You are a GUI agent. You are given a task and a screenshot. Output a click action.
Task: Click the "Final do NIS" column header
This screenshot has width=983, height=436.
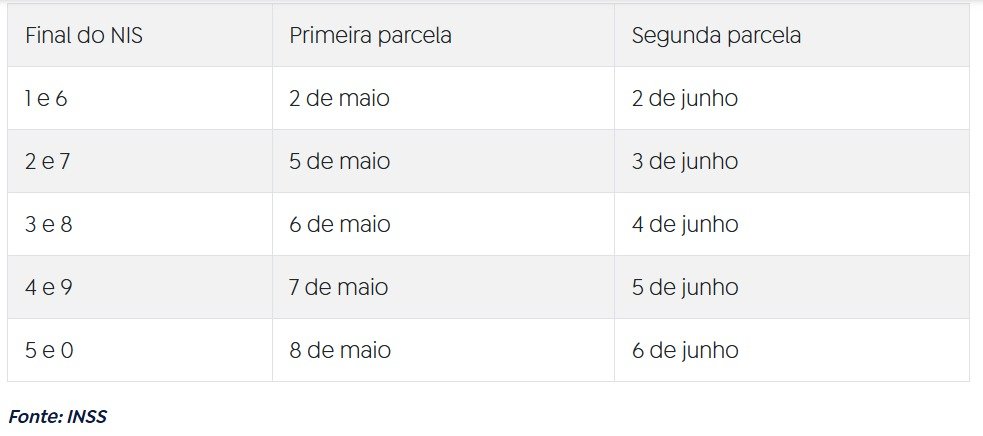[x=76, y=36]
